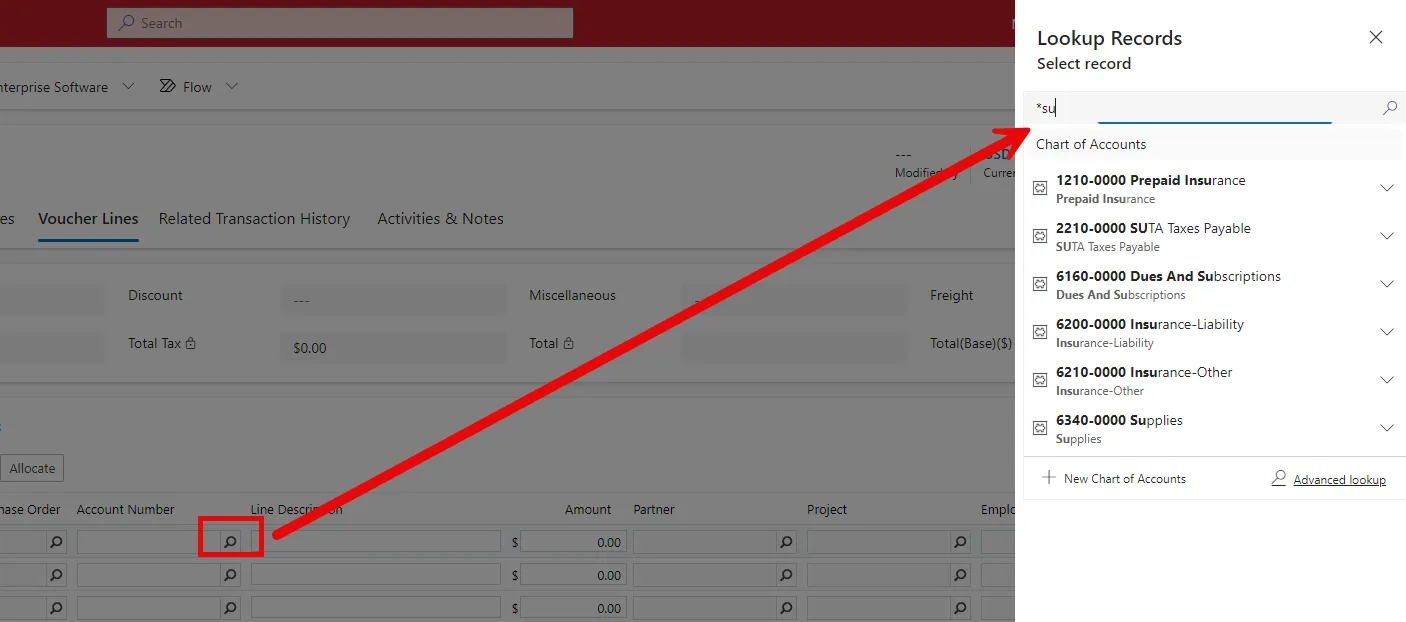Open the Flow dropdown chevron

(x=232, y=87)
